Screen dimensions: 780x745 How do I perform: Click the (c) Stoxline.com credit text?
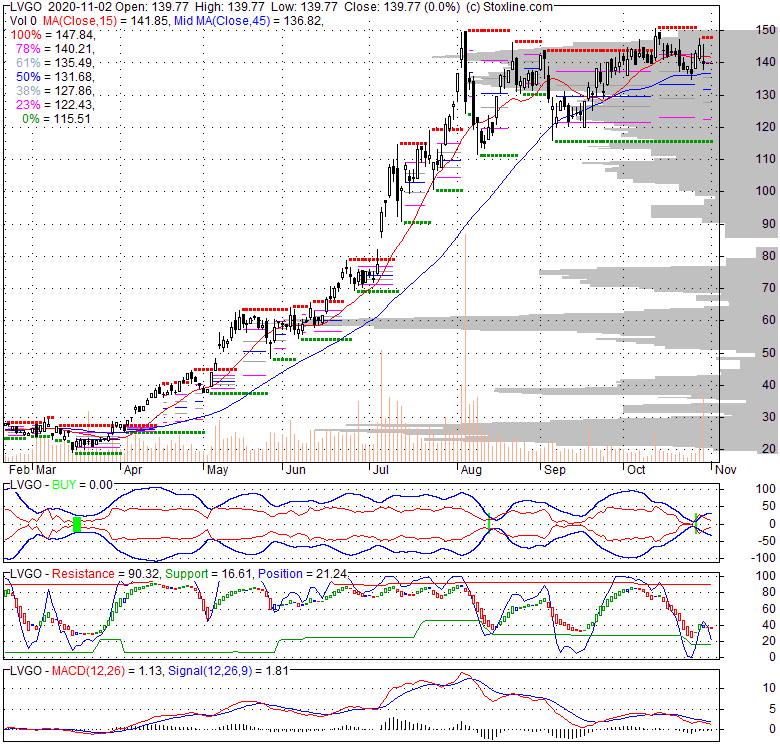click(x=509, y=7)
